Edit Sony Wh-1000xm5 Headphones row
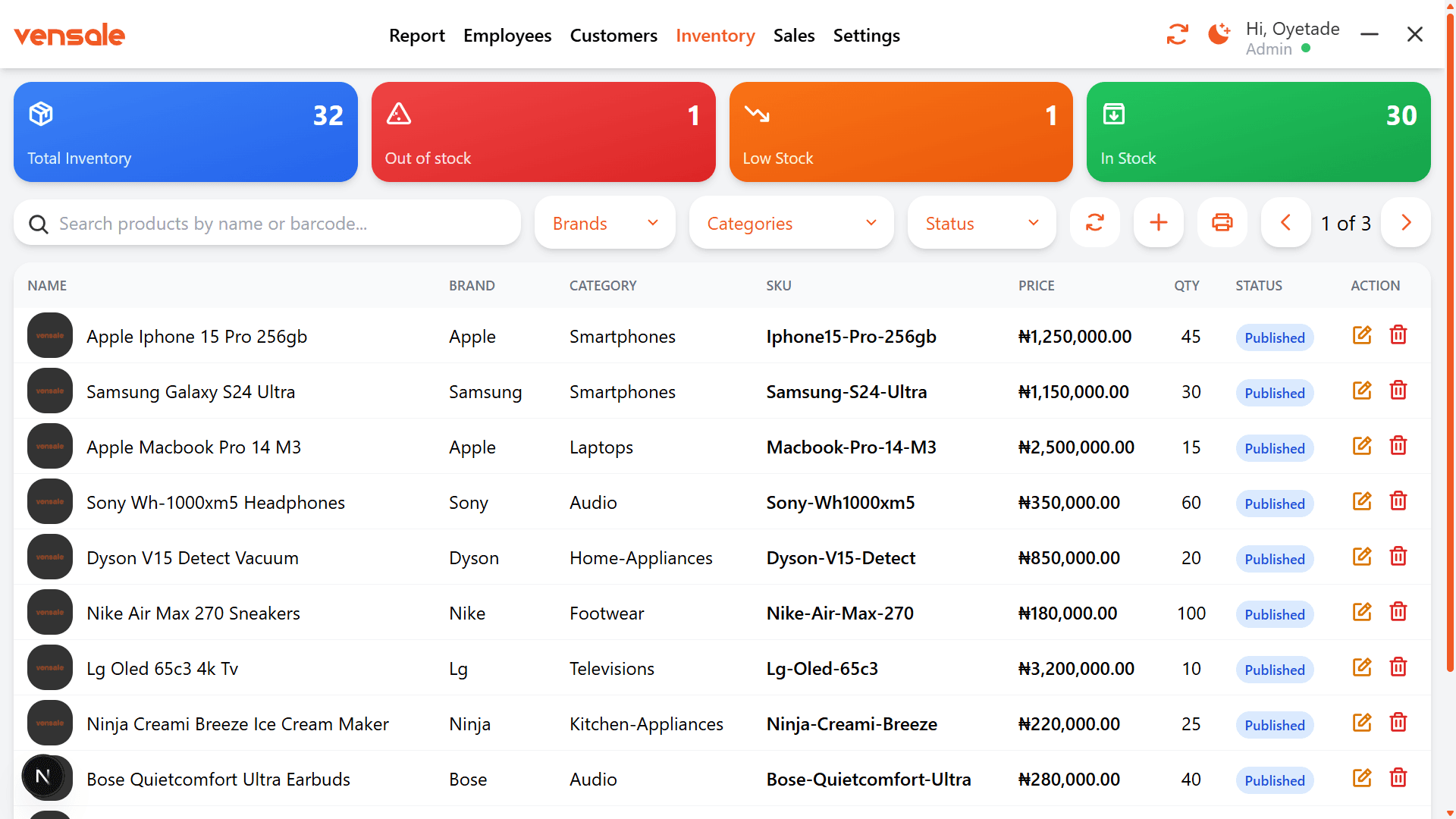Viewport: 1456px width, 819px height. click(1362, 501)
